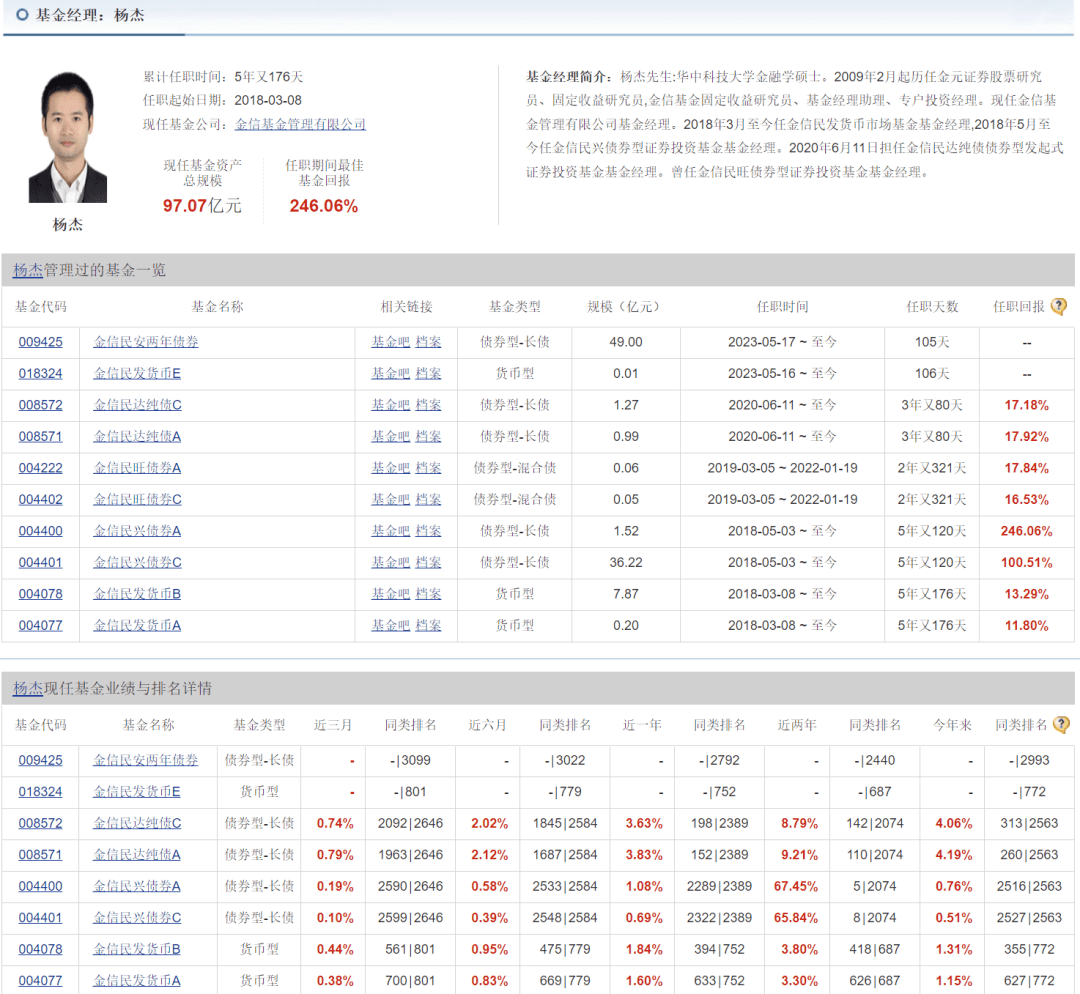Open fund code 004078 in managed funds table
Screen dimensions: 1080x994
pyautogui.click(x=41, y=594)
